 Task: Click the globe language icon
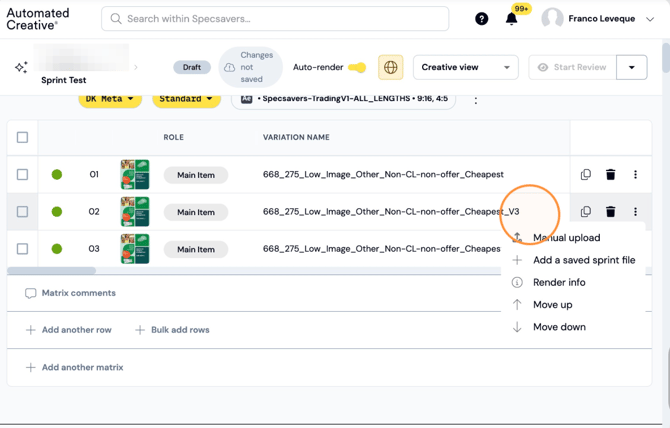coord(391,67)
